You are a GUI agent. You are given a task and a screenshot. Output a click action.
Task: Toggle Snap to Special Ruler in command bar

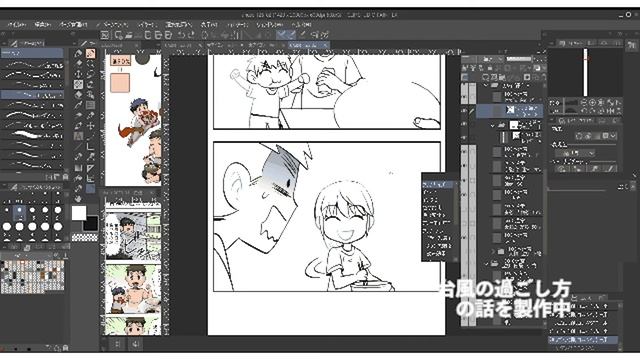(292, 35)
